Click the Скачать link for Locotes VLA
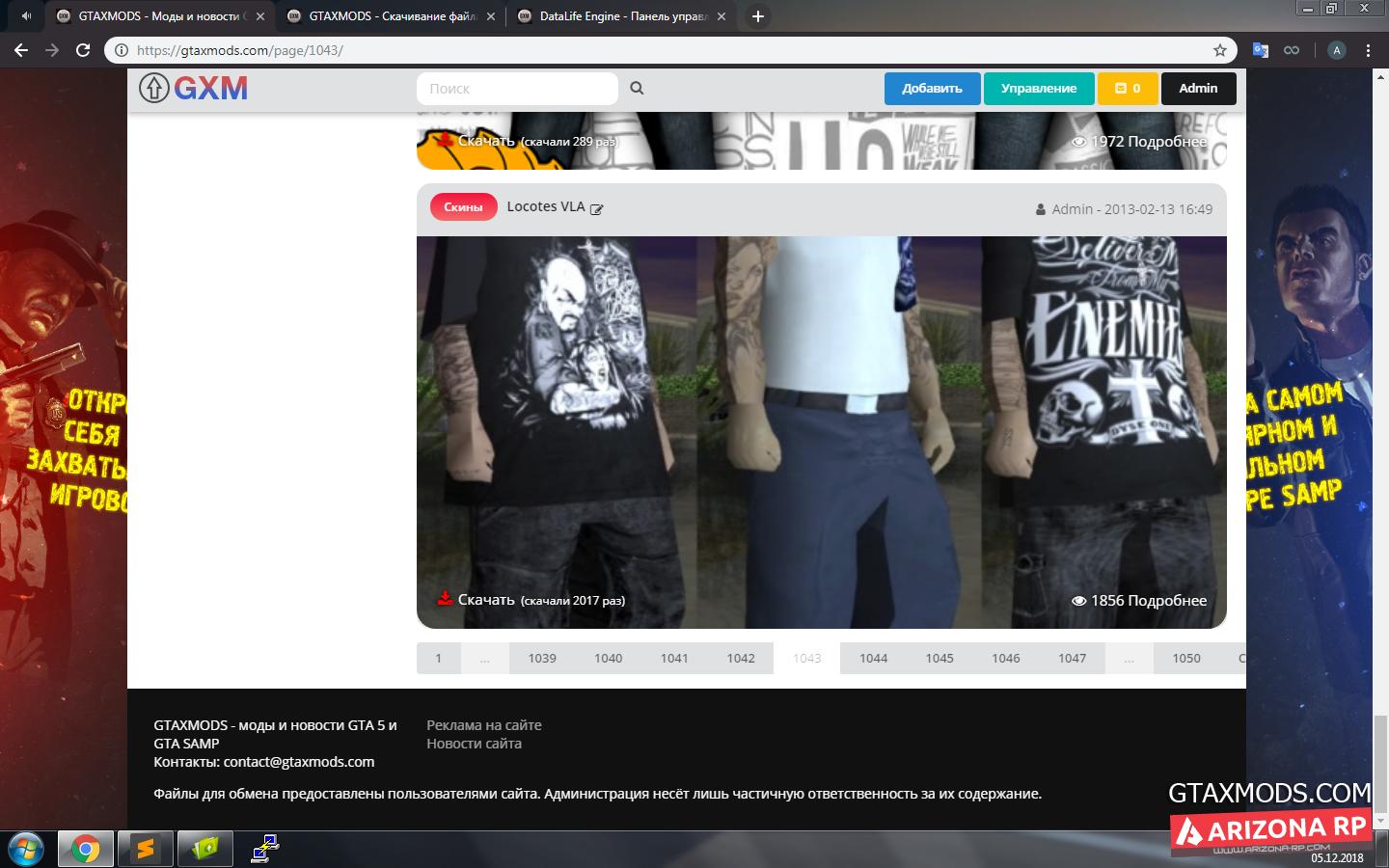 [485, 600]
